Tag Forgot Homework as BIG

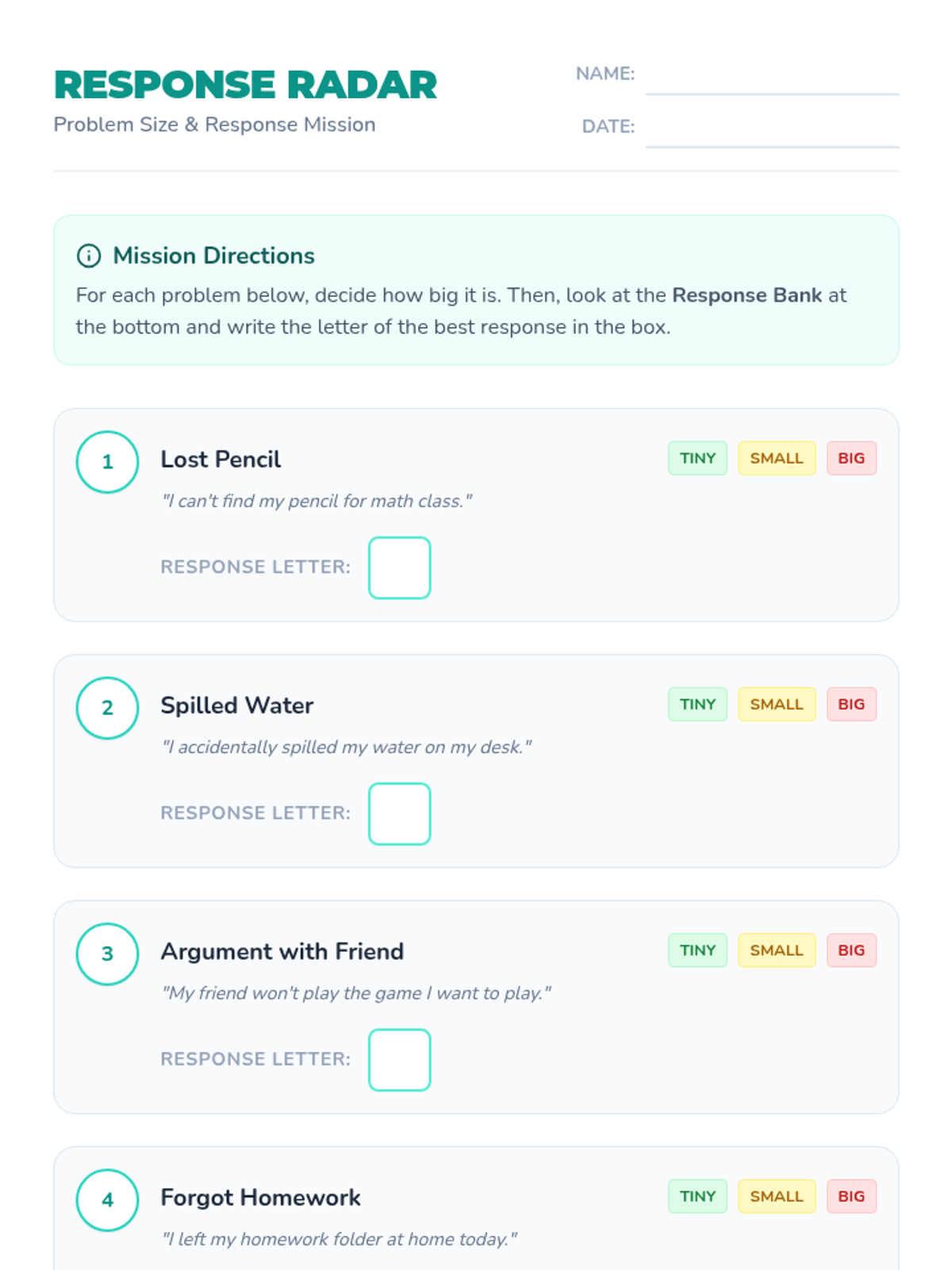click(851, 1196)
